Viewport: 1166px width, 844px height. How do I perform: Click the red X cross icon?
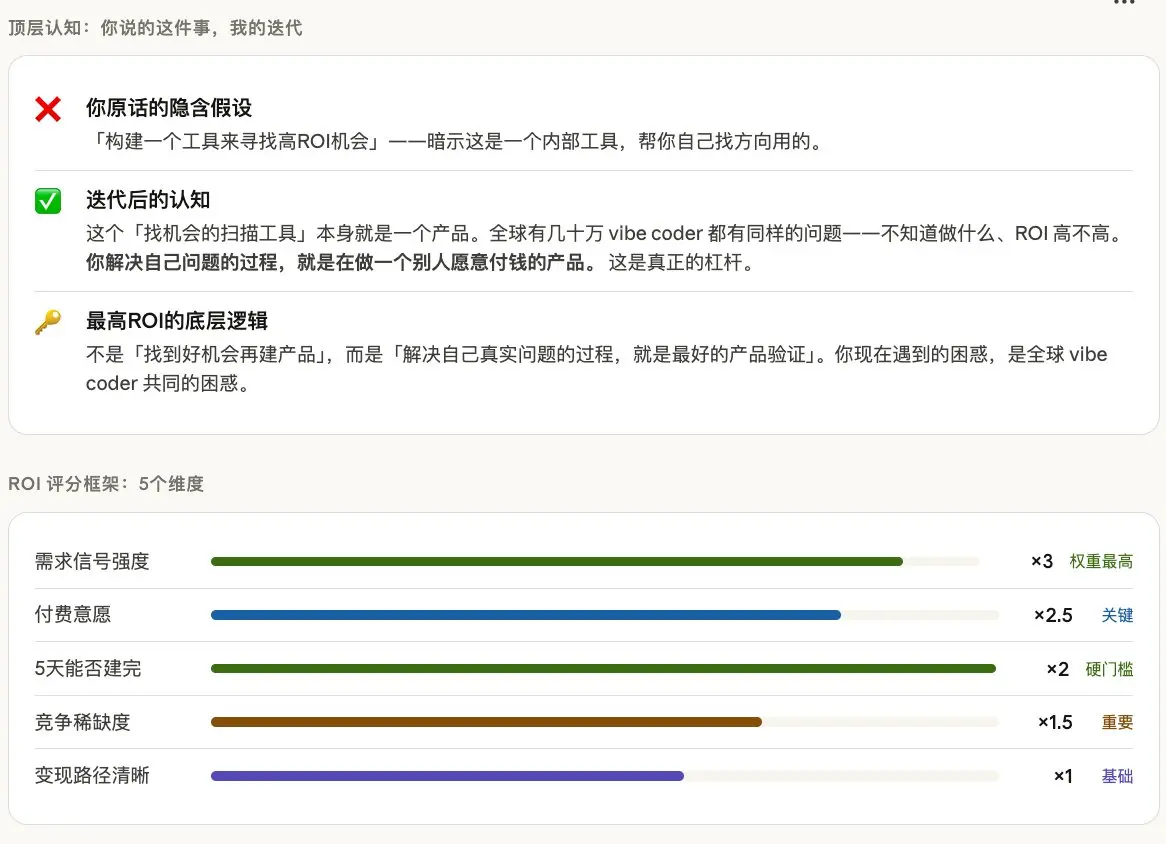[48, 109]
